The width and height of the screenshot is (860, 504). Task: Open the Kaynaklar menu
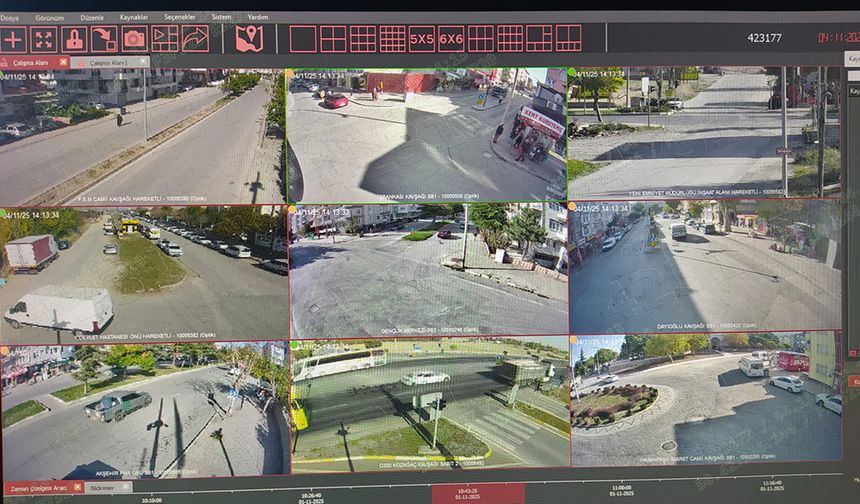click(x=134, y=18)
